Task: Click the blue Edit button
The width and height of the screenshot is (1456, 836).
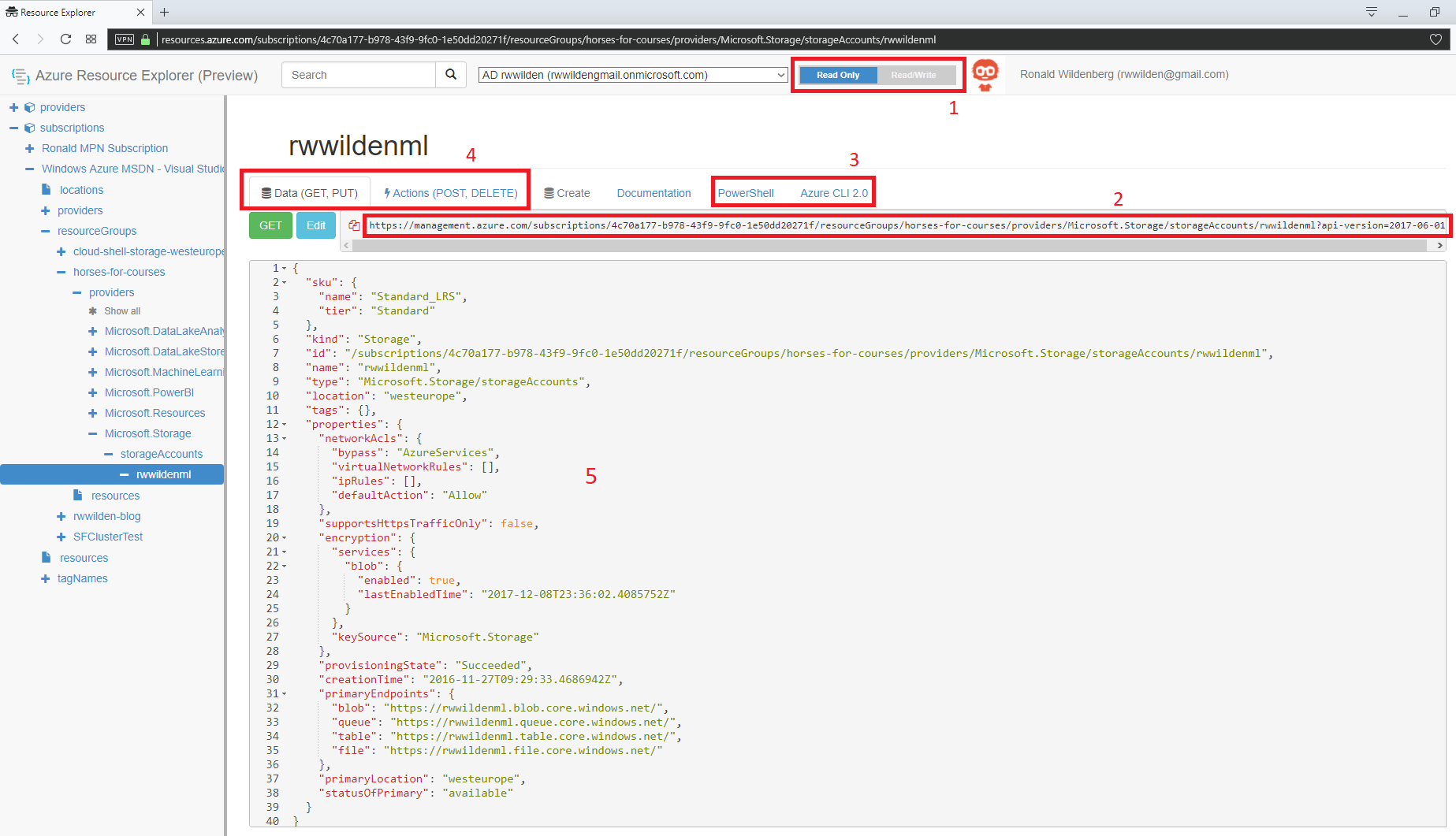Action: tap(316, 225)
